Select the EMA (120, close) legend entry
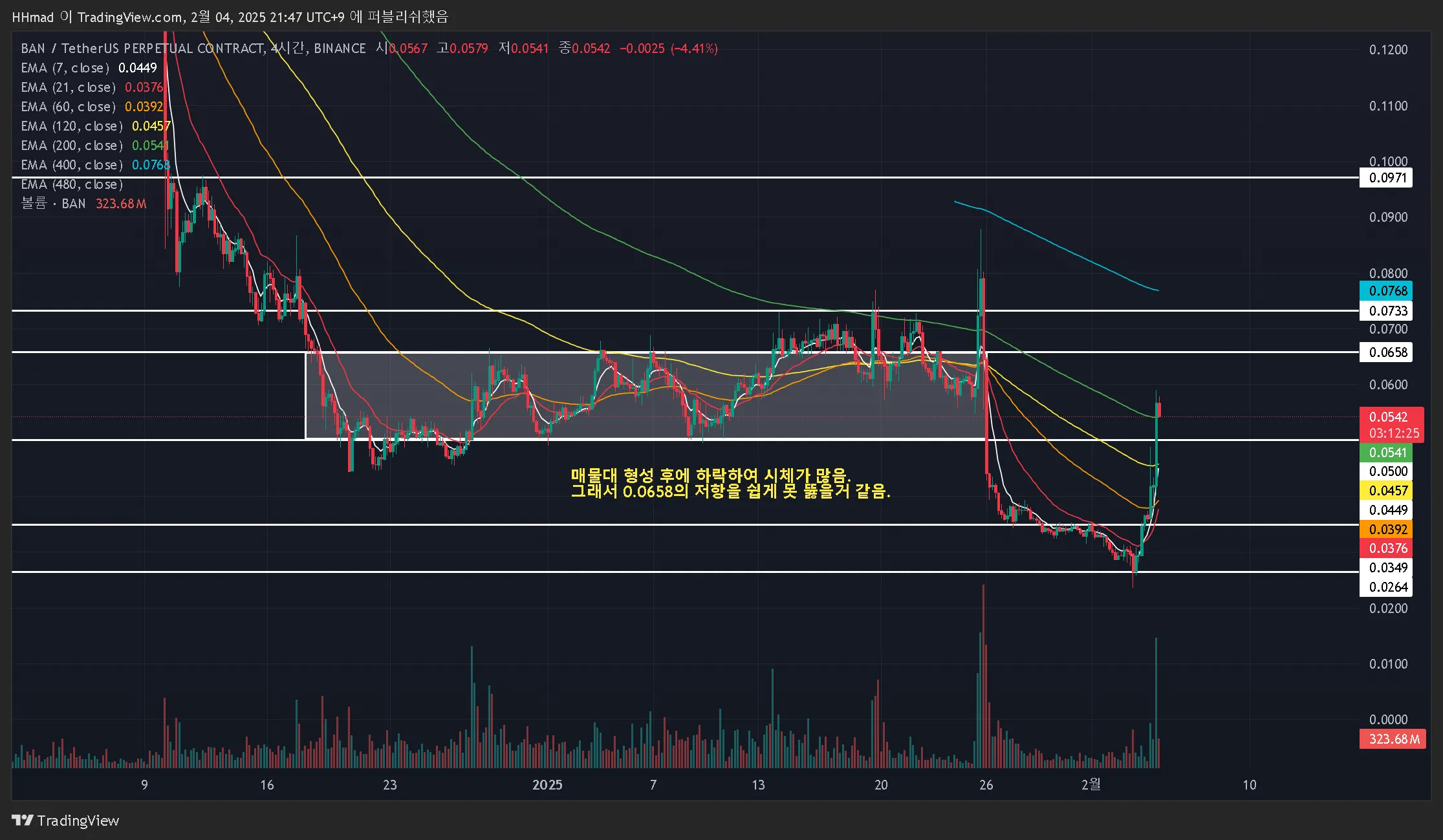The width and height of the screenshot is (1443, 840). pos(96,126)
